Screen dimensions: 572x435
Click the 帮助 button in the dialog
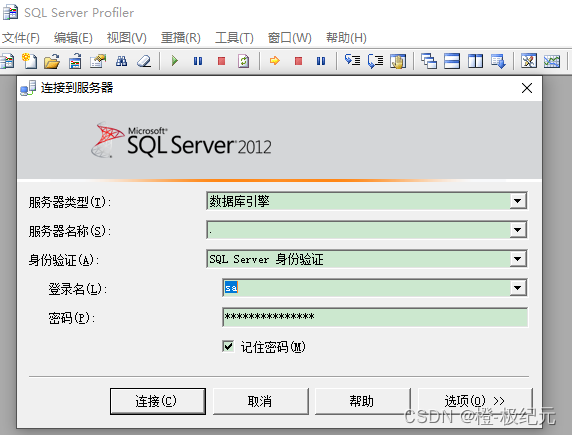[362, 401]
